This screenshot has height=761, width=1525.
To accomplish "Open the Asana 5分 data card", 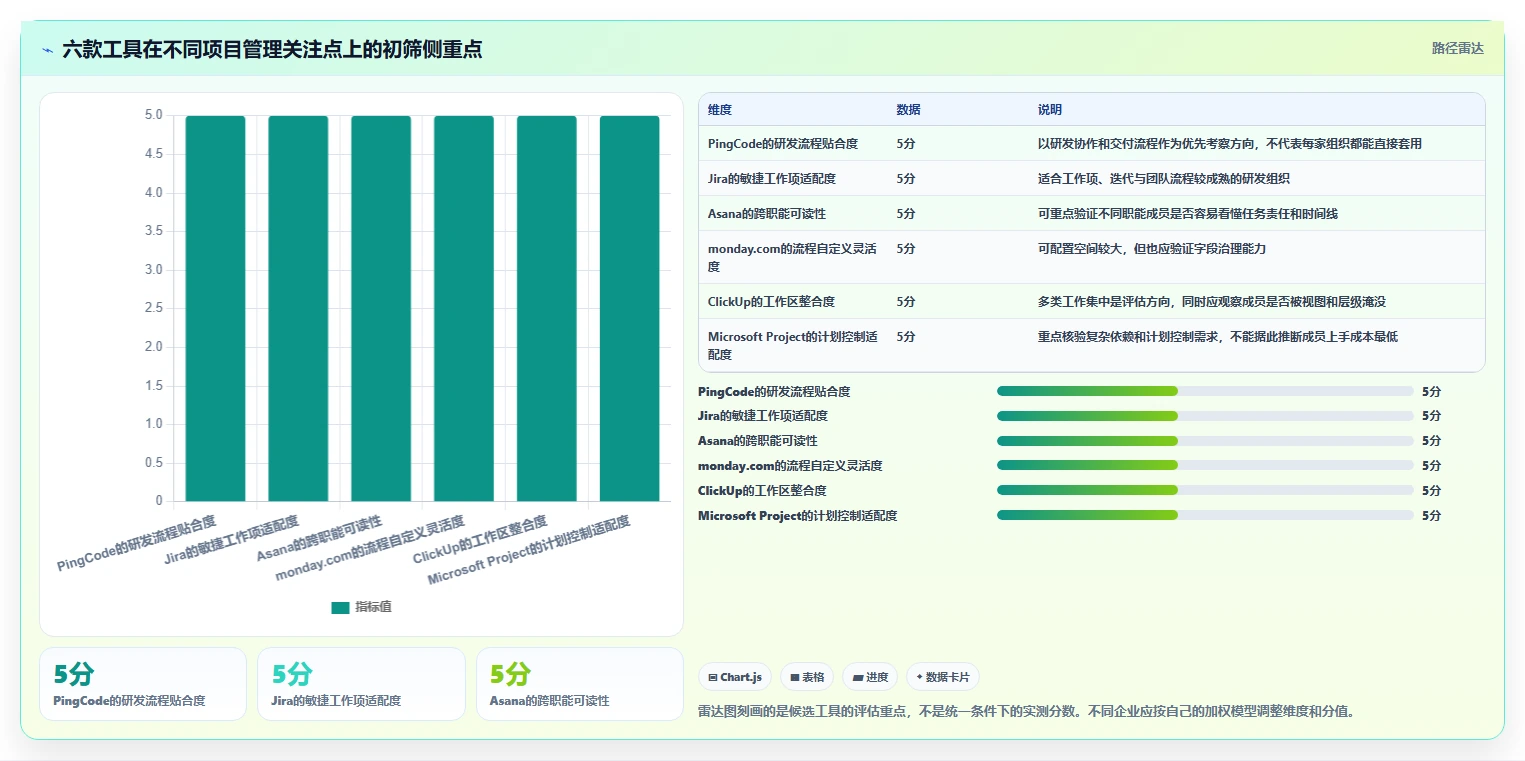I will click(x=580, y=684).
